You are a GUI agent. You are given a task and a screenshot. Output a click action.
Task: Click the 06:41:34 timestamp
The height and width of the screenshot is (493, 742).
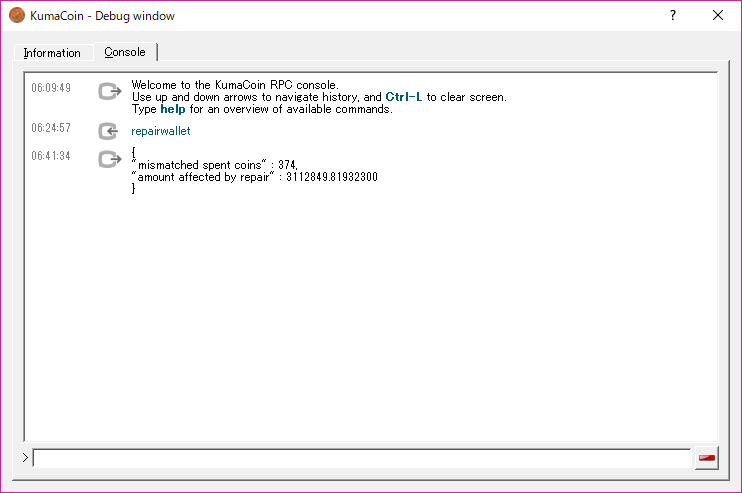[x=51, y=156]
